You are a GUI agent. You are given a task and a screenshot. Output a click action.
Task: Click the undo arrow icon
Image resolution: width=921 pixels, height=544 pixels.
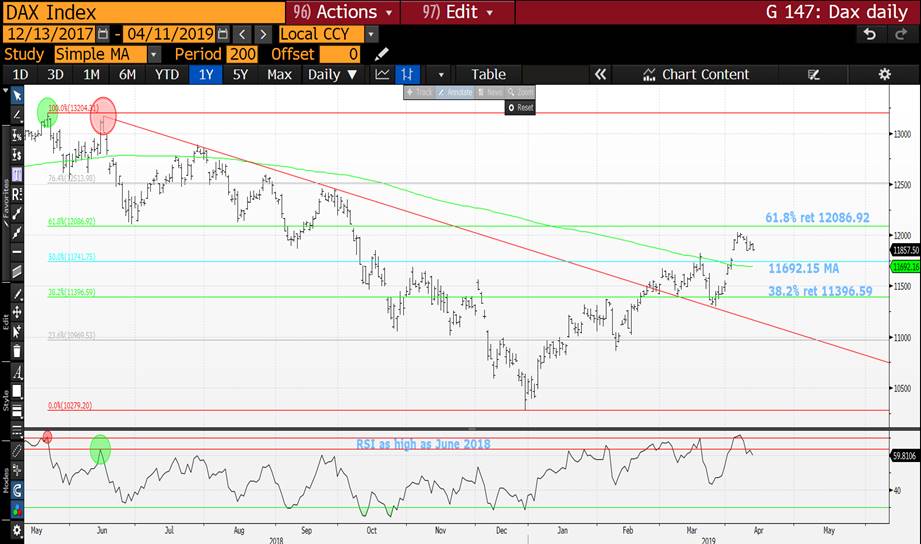[870, 34]
